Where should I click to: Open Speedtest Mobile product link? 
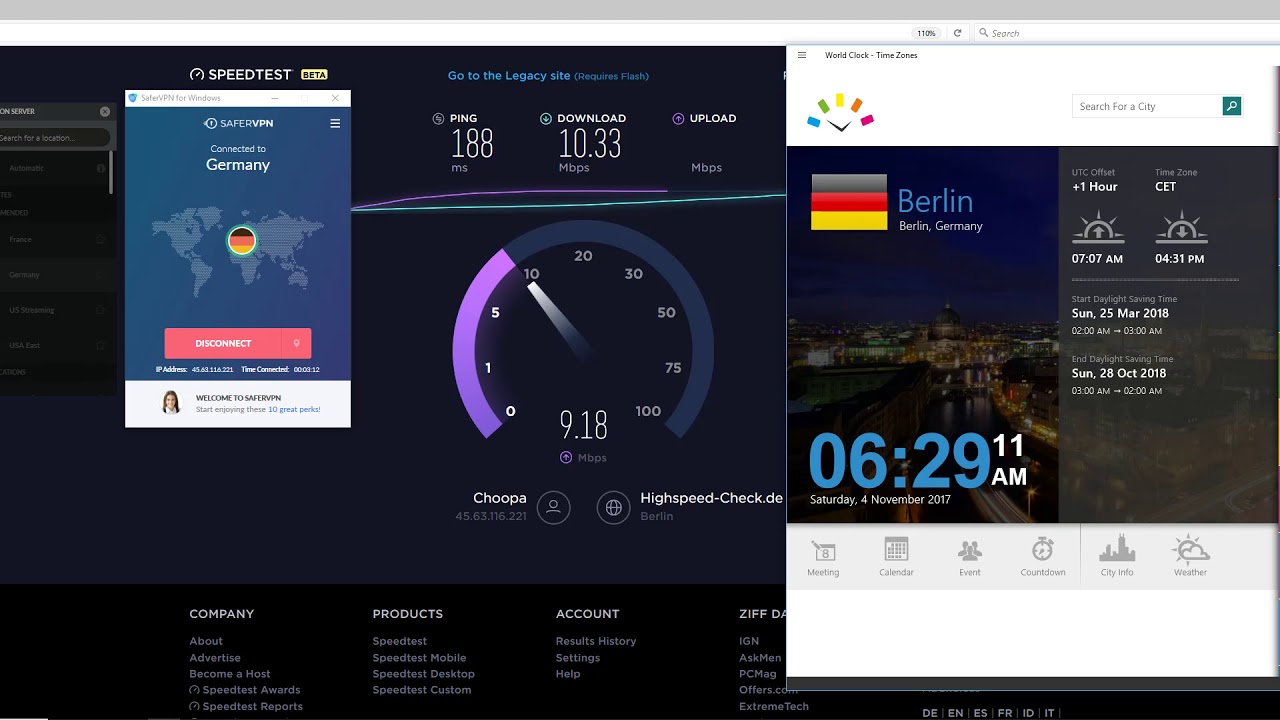(419, 658)
